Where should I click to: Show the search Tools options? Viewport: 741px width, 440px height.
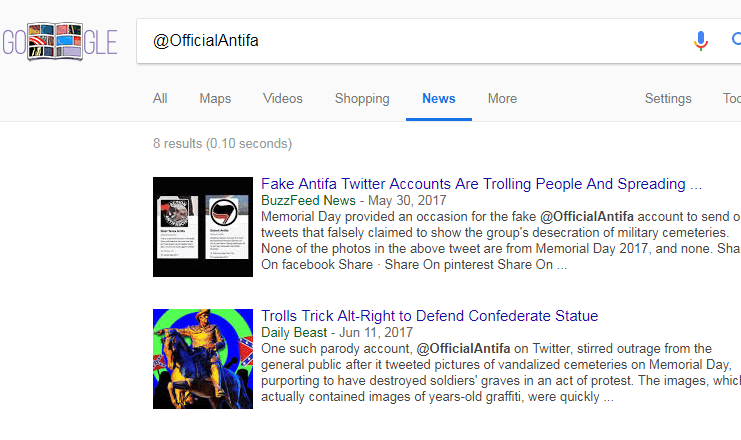coord(731,99)
